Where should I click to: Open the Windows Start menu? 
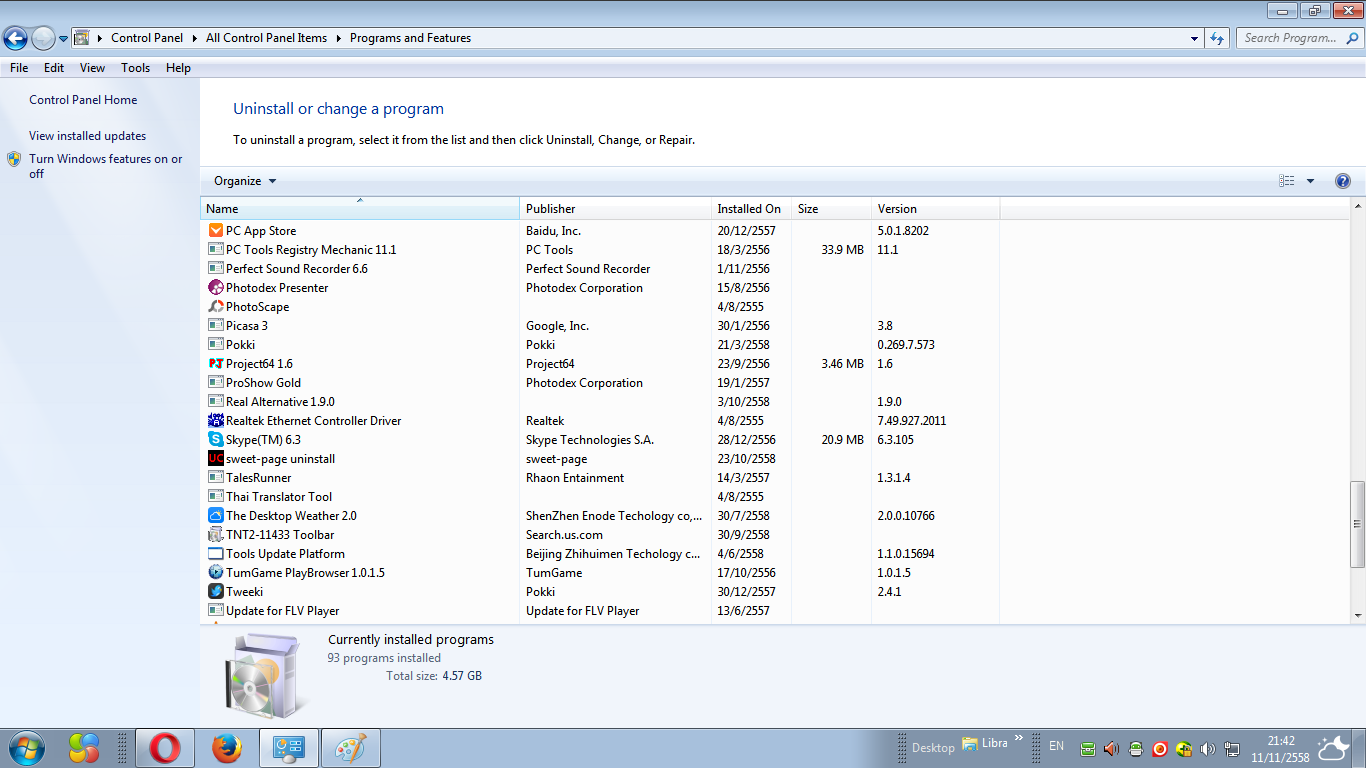pyautogui.click(x=25, y=748)
